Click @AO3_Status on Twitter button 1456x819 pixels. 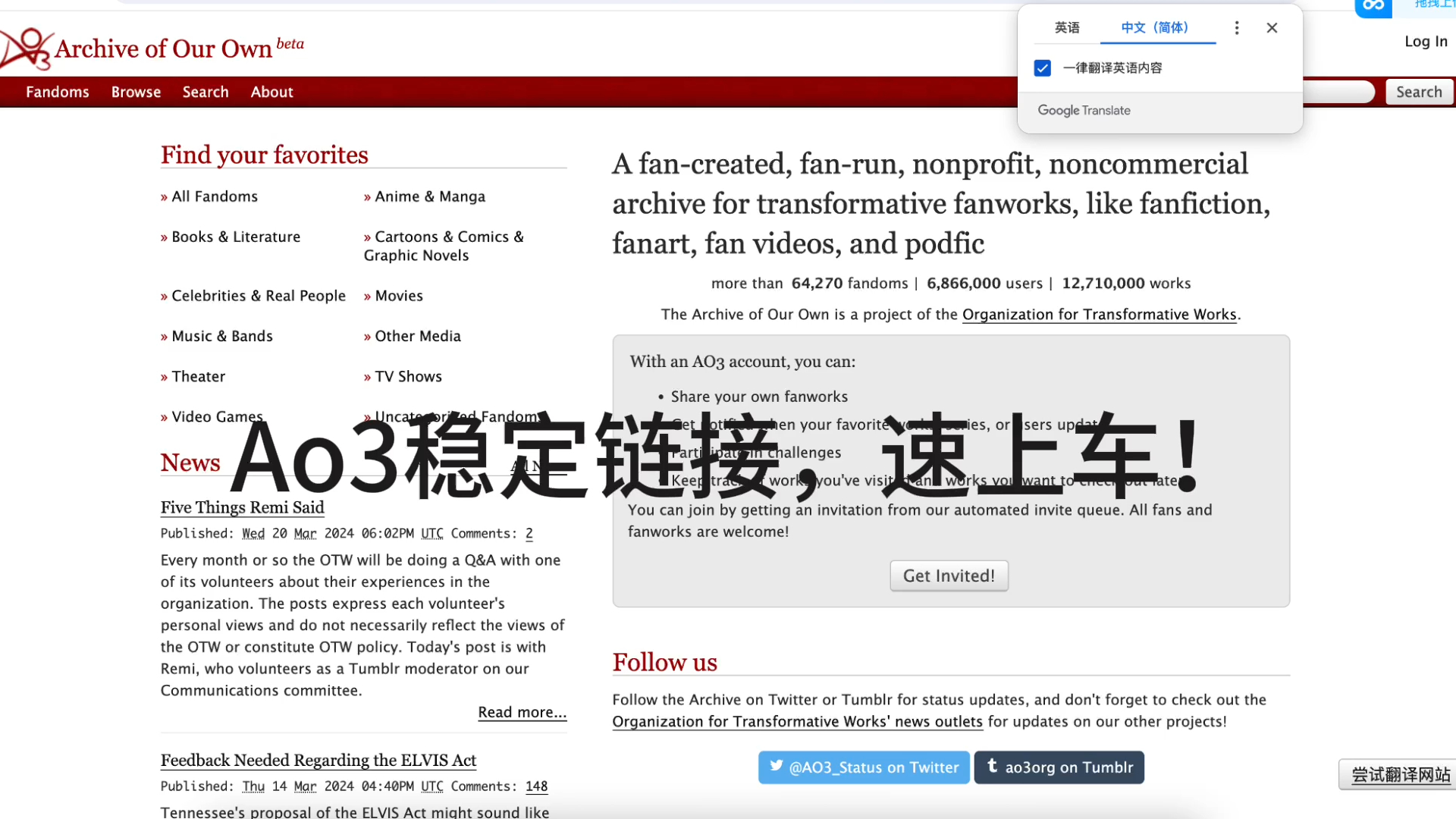click(x=864, y=766)
